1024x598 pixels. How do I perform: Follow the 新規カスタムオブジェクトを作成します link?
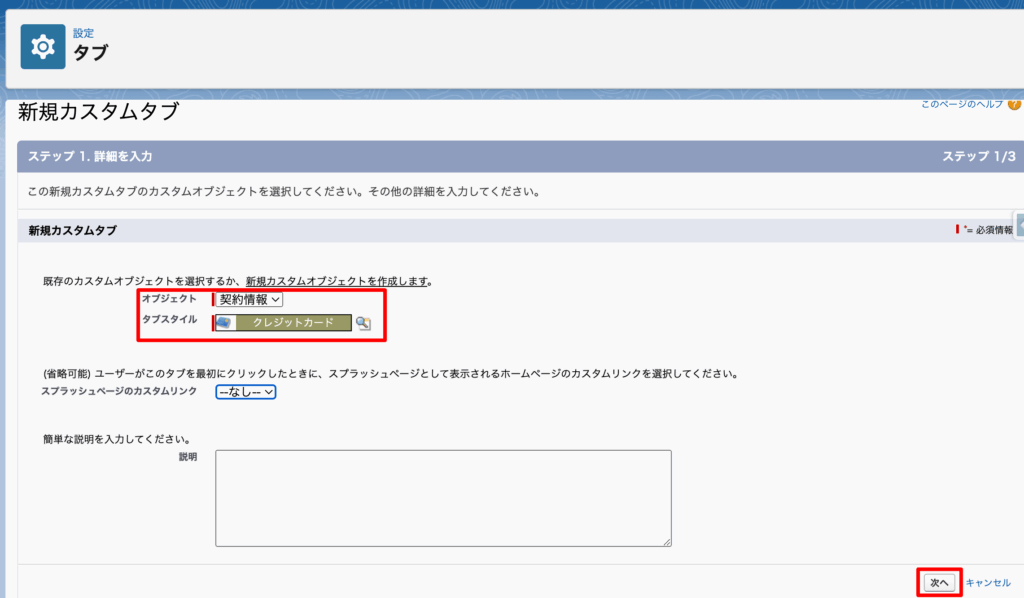[337, 281]
